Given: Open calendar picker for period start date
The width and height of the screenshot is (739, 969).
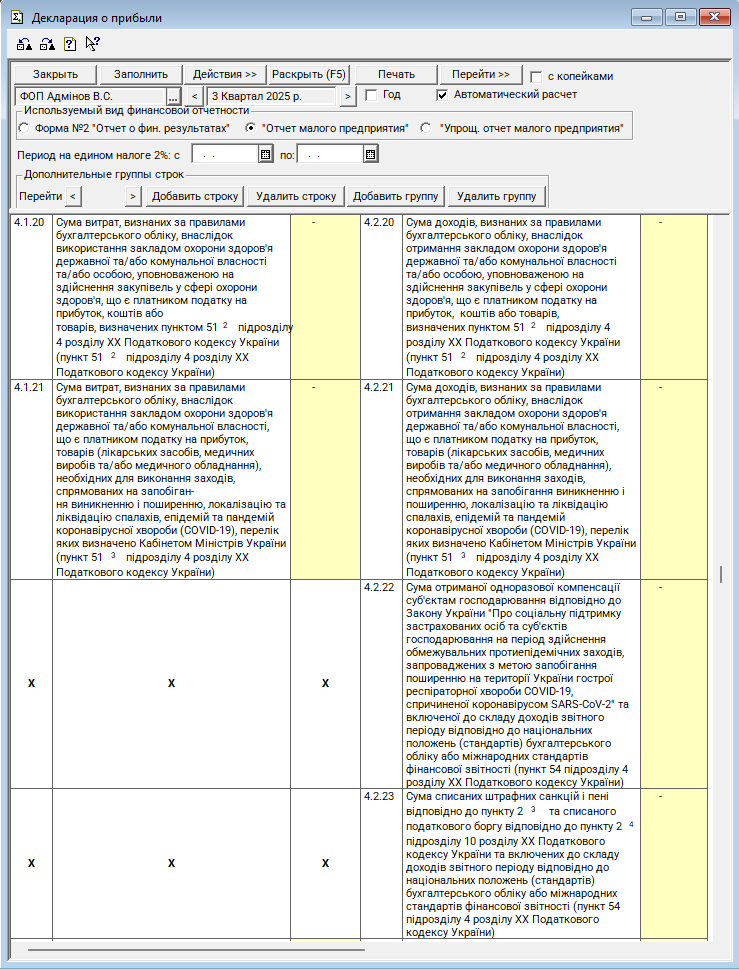Looking at the screenshot, I should coord(265,155).
